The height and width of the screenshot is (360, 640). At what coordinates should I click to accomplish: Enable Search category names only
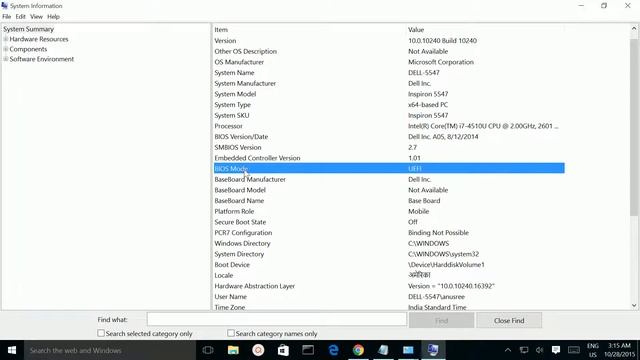coord(231,333)
